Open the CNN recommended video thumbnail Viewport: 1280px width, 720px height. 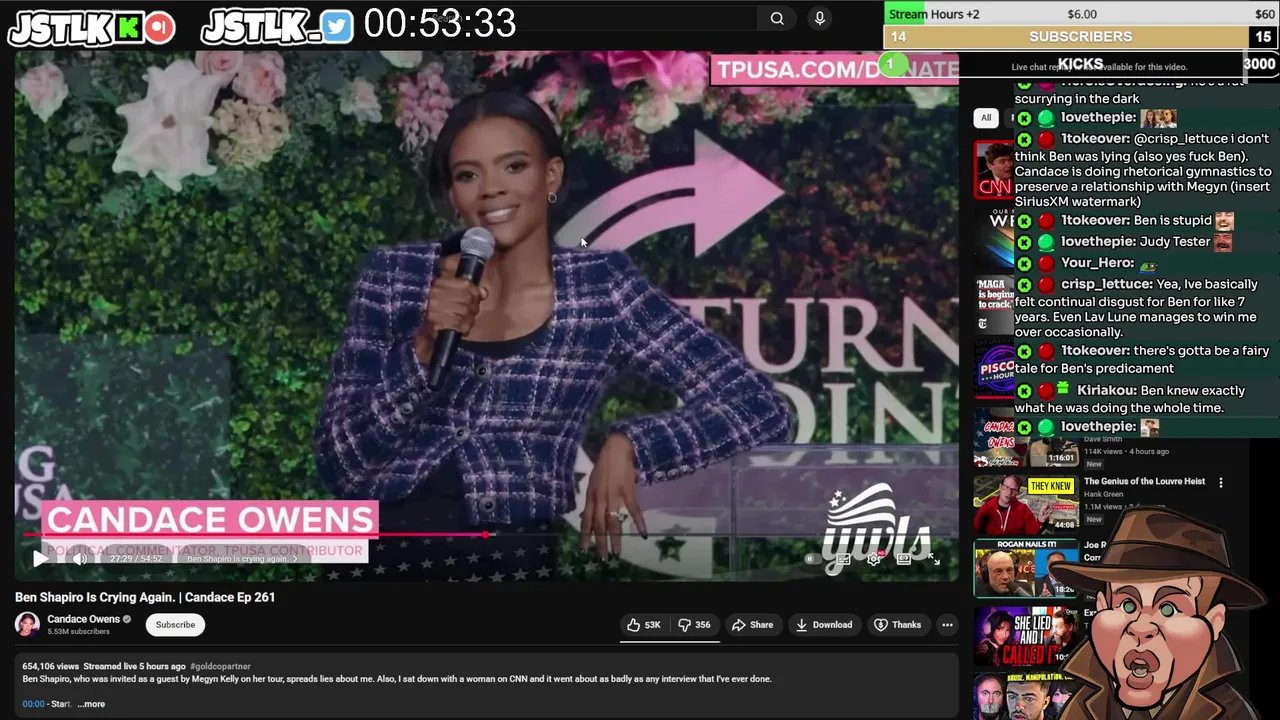(993, 170)
